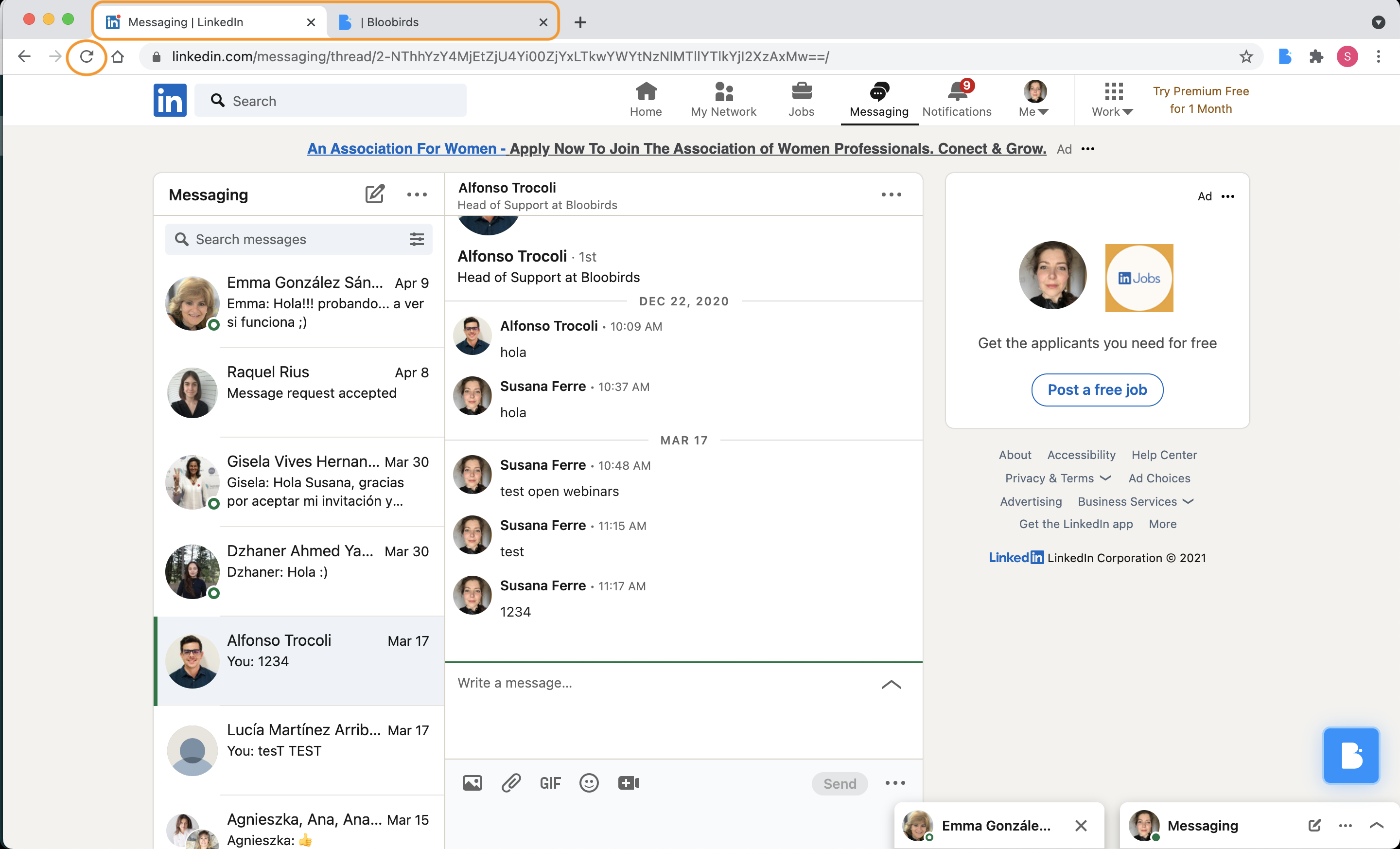Close the Emma González chat popup
Viewport: 1400px width, 849px height.
[1081, 825]
